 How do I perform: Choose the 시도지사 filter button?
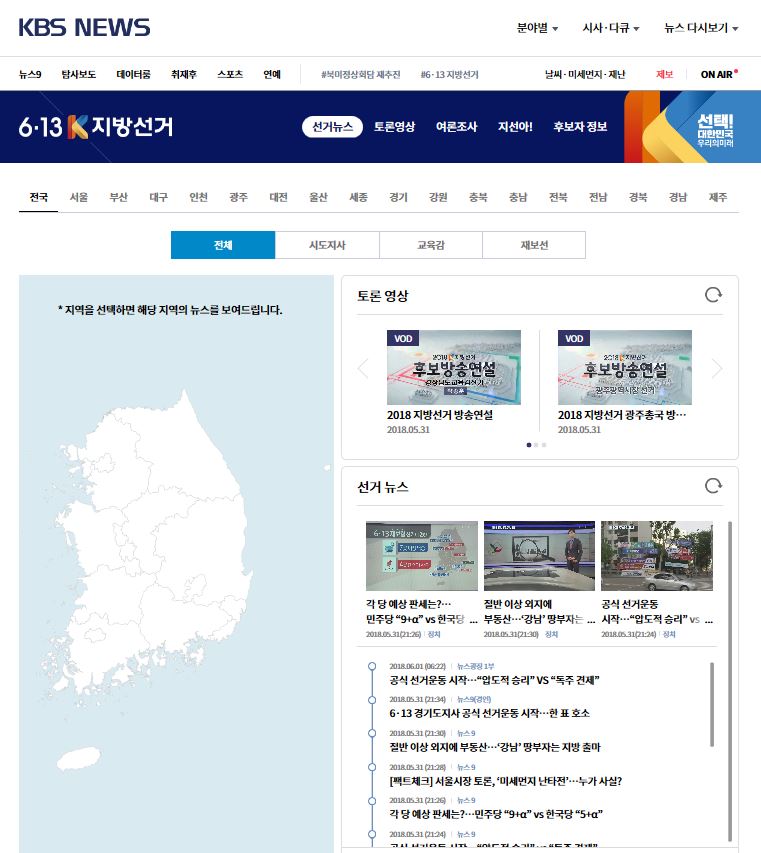point(327,245)
